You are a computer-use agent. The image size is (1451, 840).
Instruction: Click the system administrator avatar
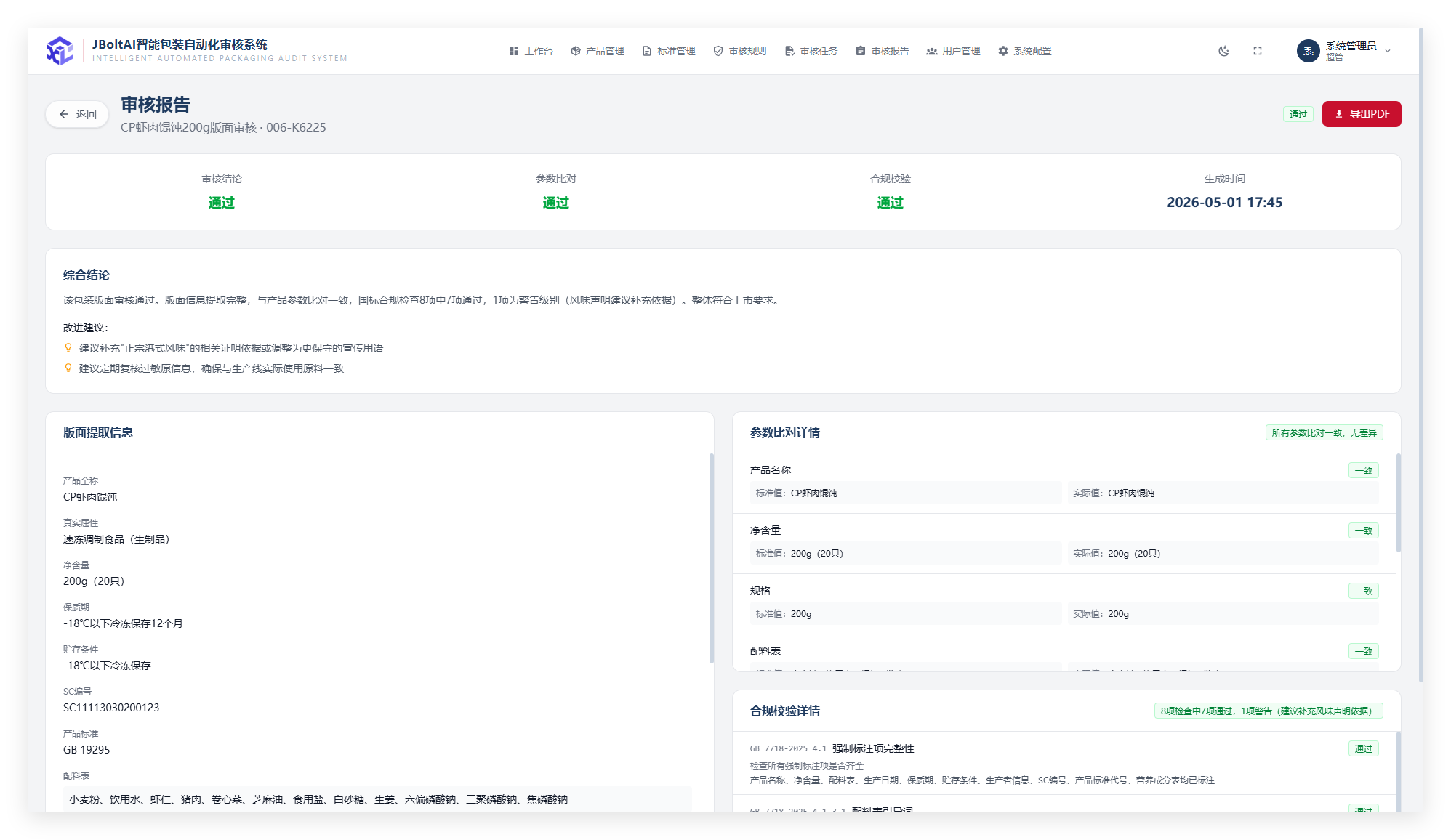point(1309,51)
